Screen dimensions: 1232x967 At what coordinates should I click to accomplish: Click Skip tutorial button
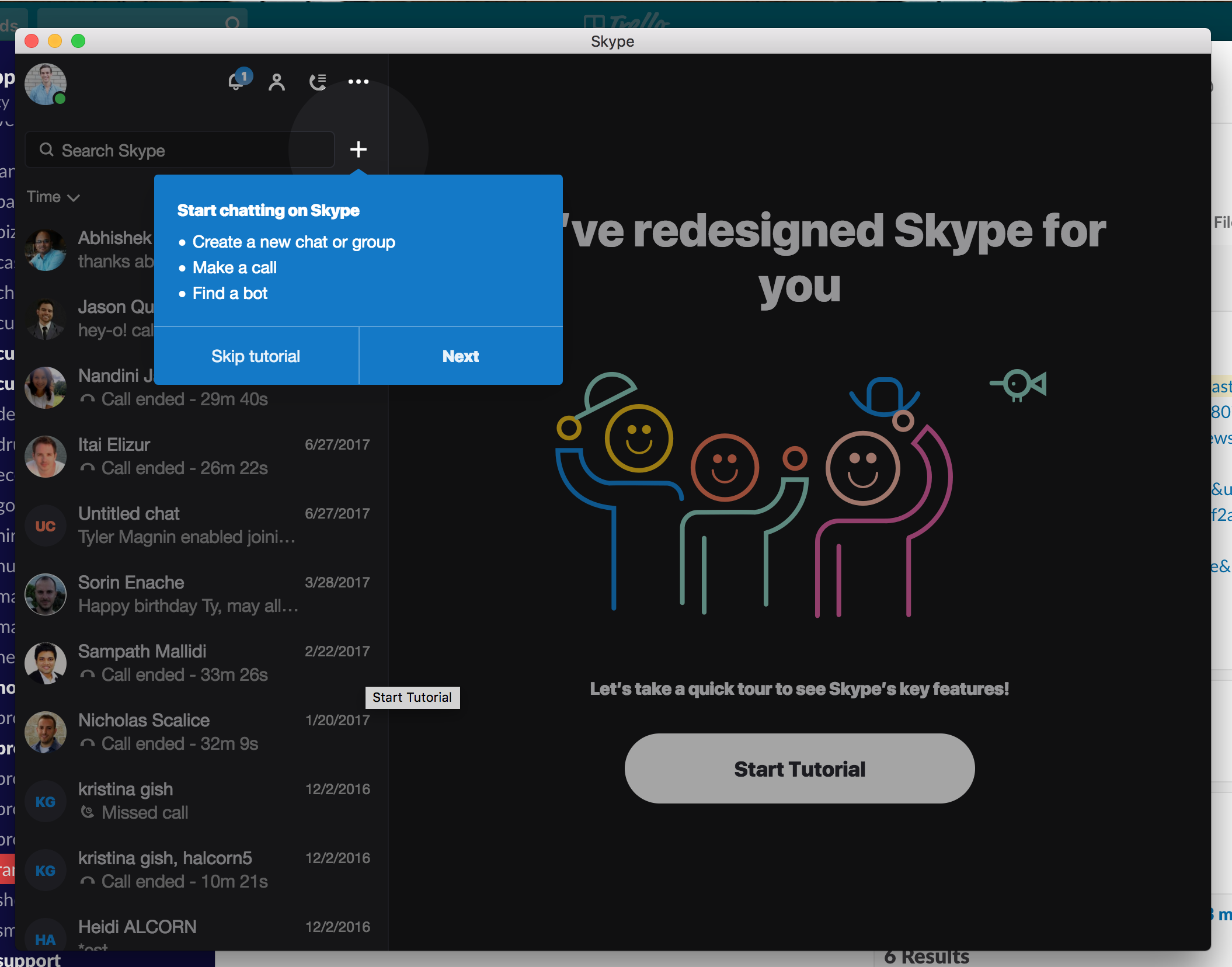point(256,356)
